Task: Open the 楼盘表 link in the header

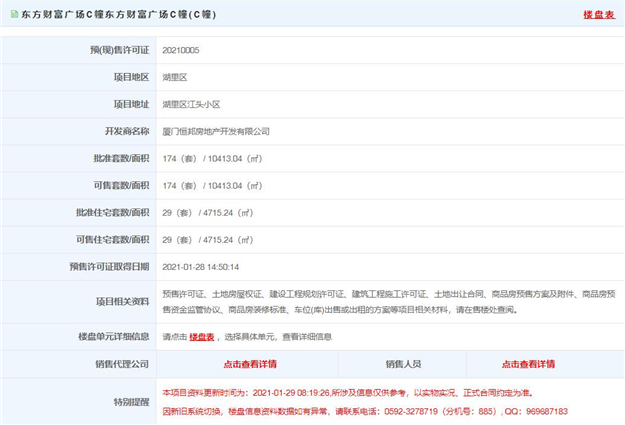Action: [599, 15]
